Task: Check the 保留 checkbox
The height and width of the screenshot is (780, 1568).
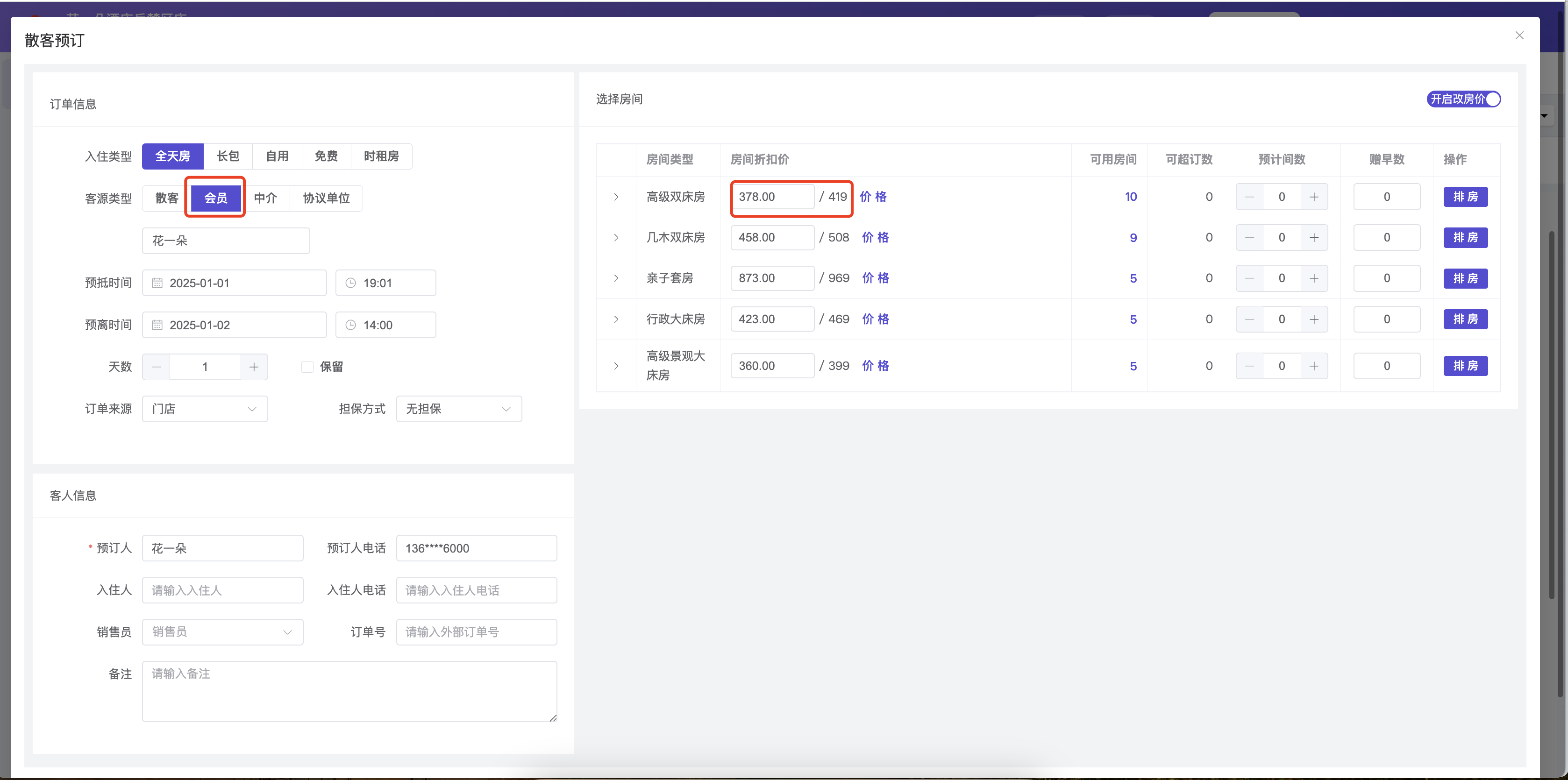Action: (x=307, y=367)
